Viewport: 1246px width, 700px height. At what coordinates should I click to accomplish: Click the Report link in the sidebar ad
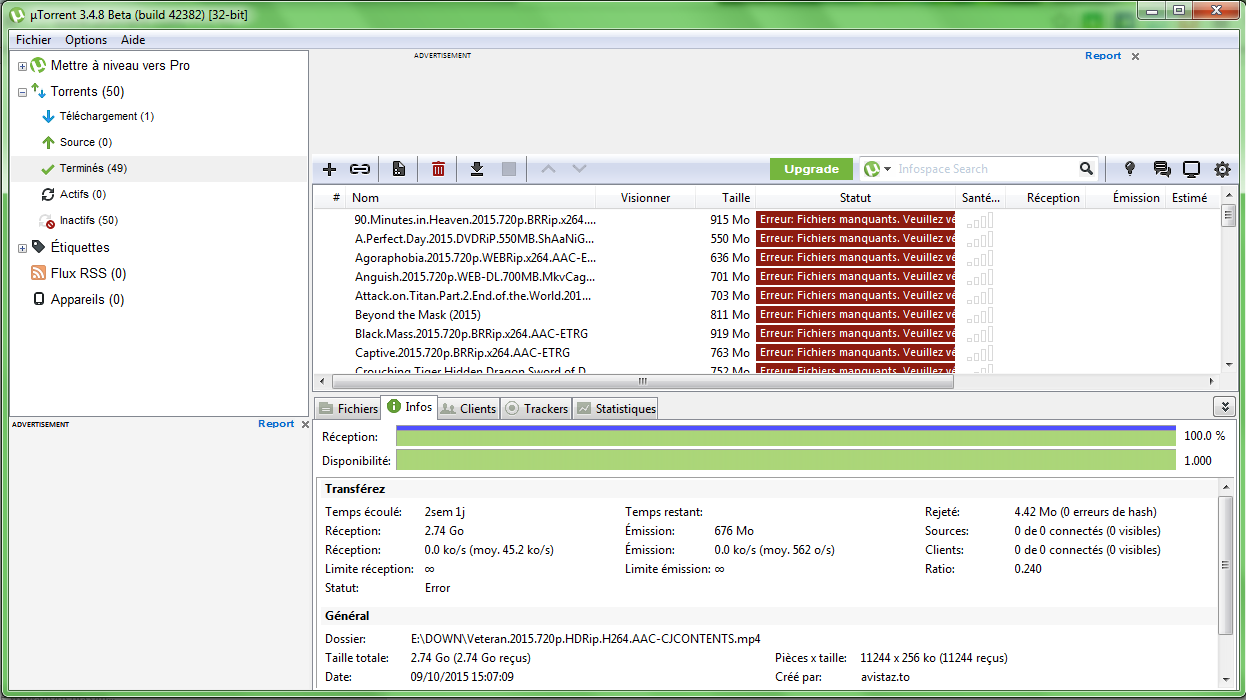tap(276, 424)
